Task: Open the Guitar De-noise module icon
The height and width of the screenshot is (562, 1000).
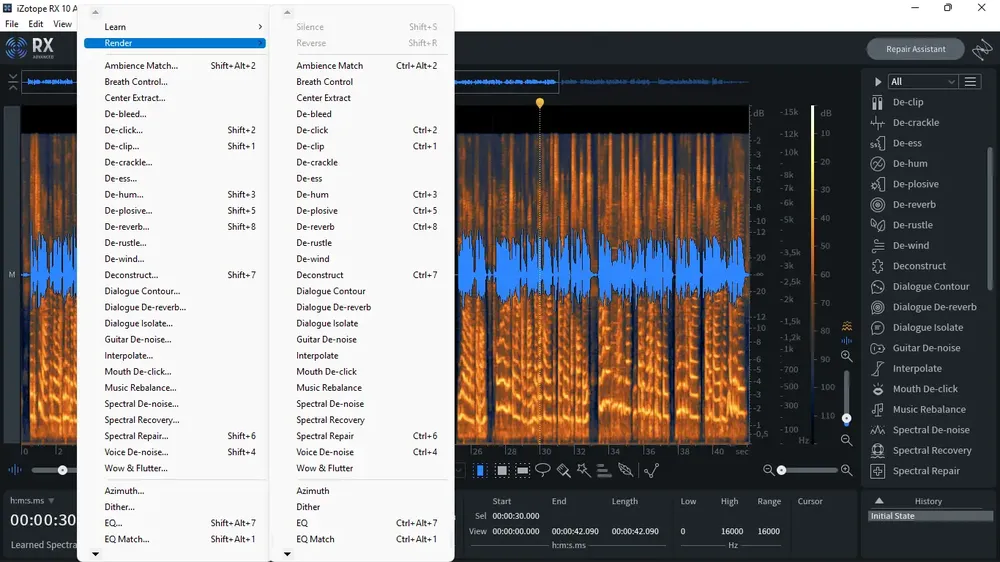Action: coord(878,348)
